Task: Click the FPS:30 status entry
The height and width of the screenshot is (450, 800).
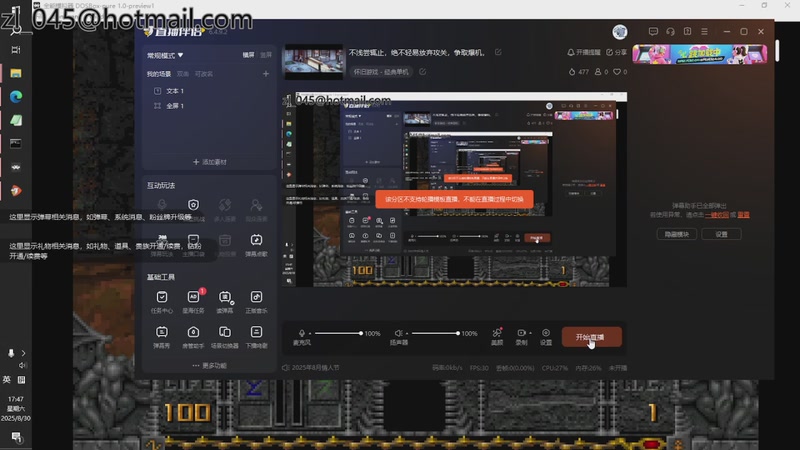Action: click(x=479, y=368)
